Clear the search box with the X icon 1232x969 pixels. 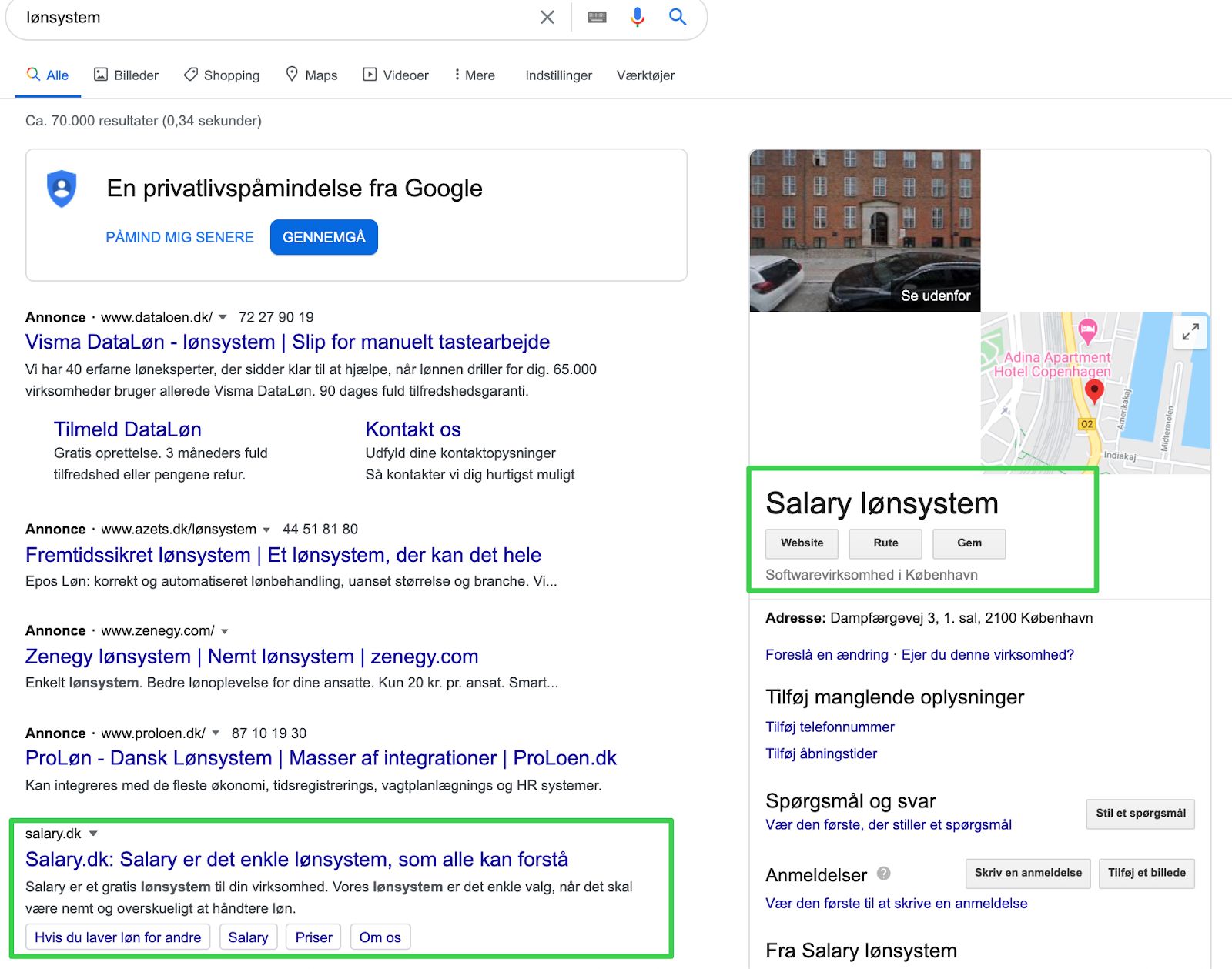click(x=547, y=17)
